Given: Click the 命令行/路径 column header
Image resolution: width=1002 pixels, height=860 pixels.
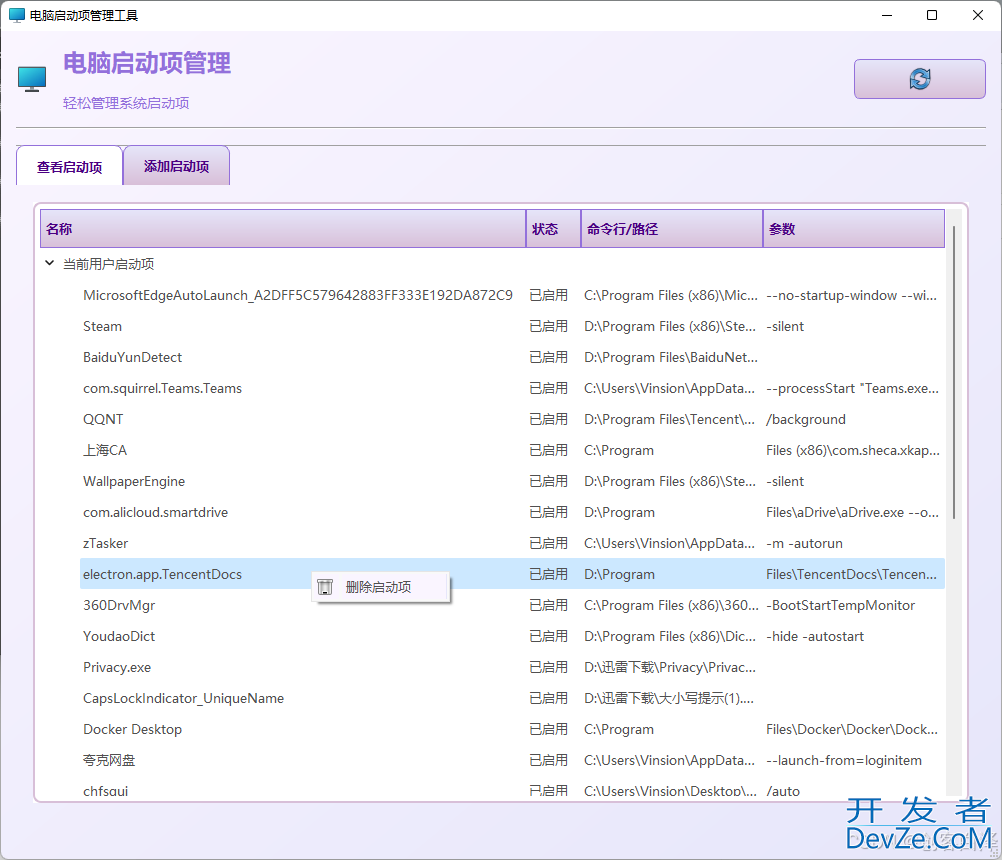Looking at the screenshot, I should 672,229.
